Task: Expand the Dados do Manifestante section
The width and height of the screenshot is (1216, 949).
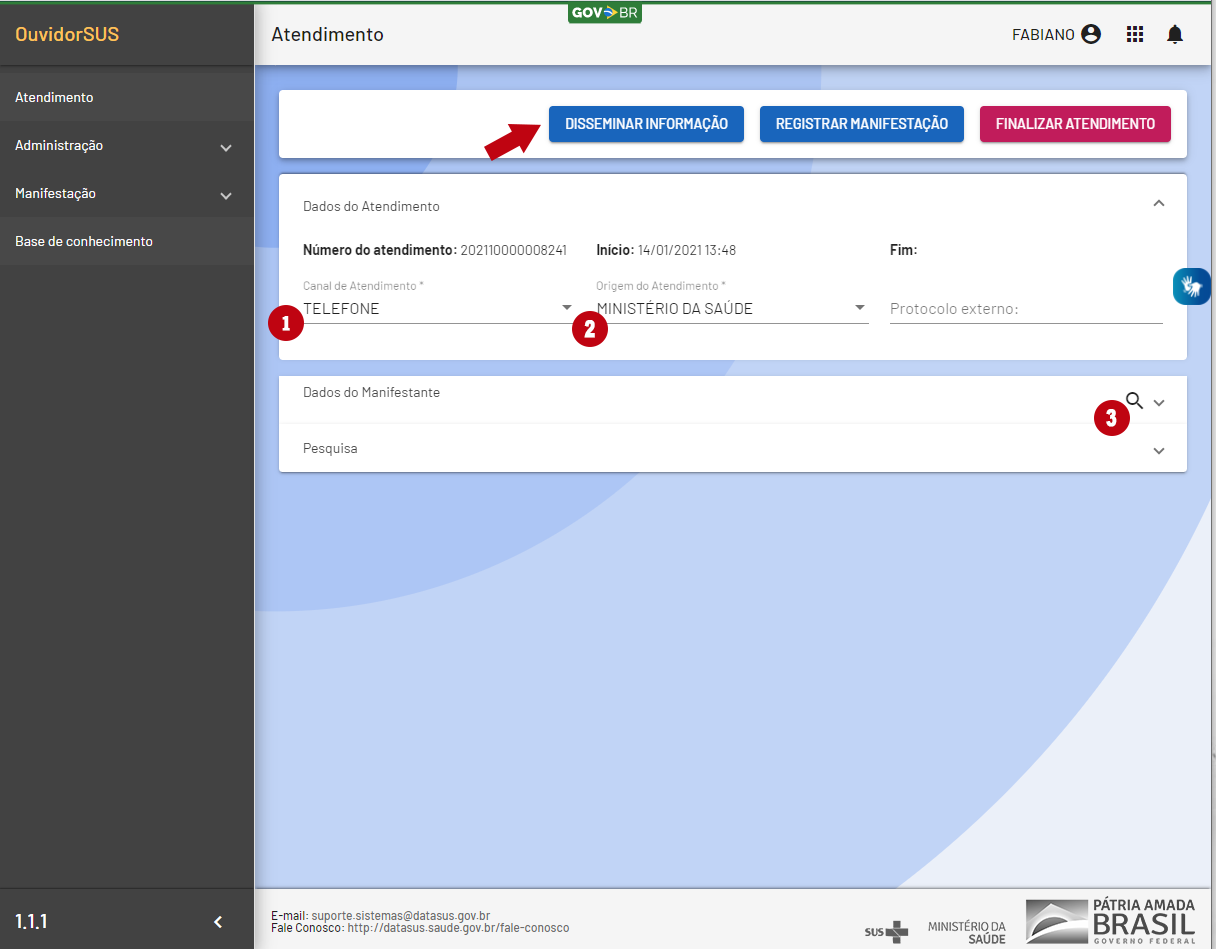Action: tap(1159, 402)
